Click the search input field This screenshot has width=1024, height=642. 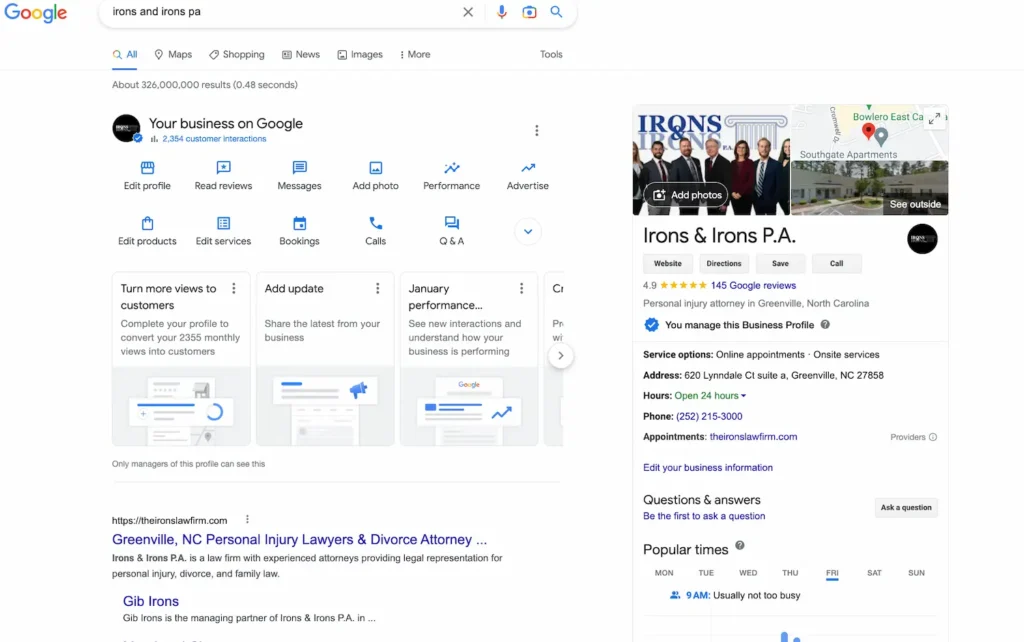(280, 12)
